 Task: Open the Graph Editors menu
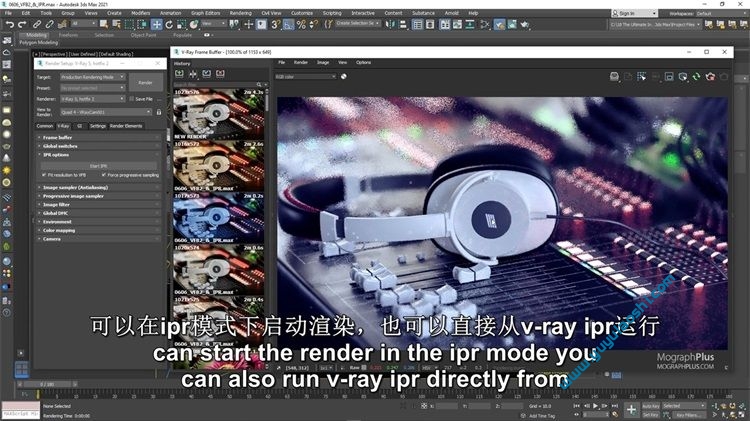[206, 13]
